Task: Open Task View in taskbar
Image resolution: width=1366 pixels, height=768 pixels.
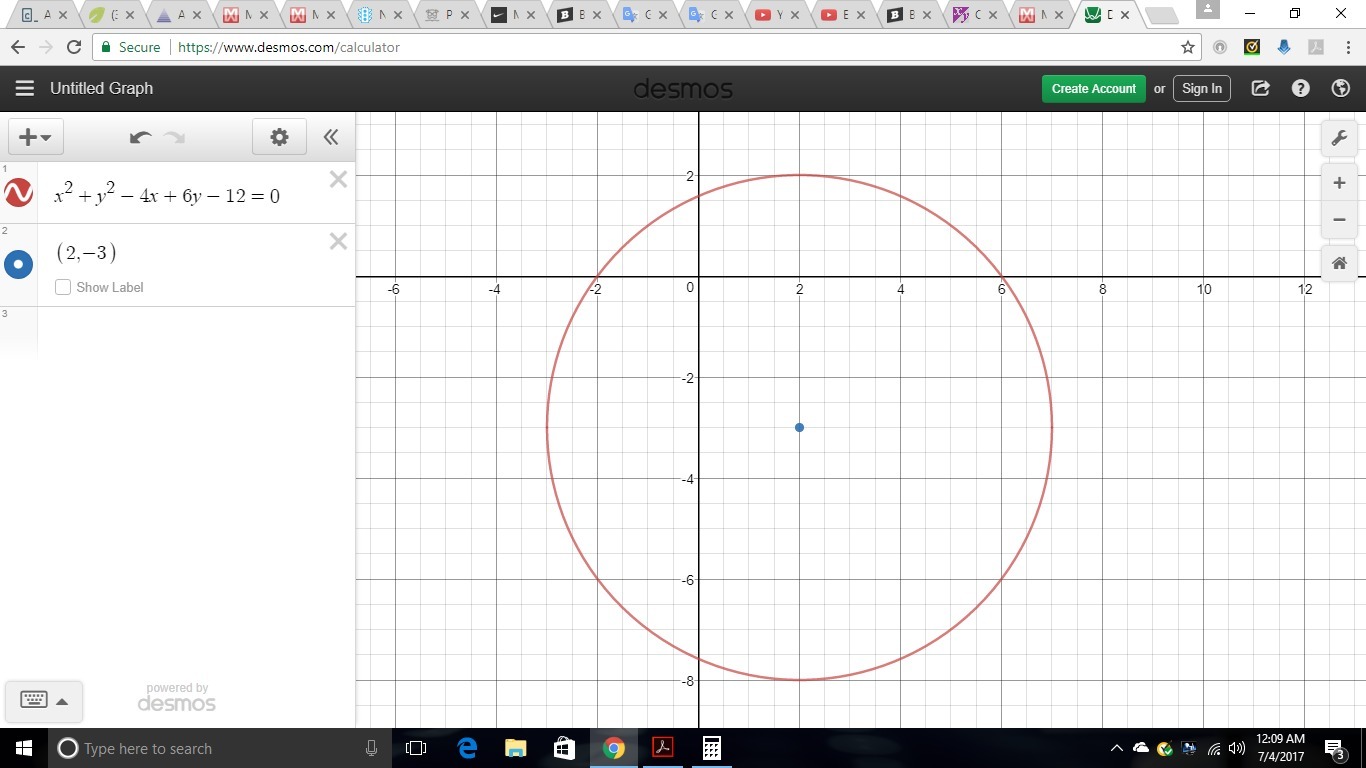Action: click(416, 748)
